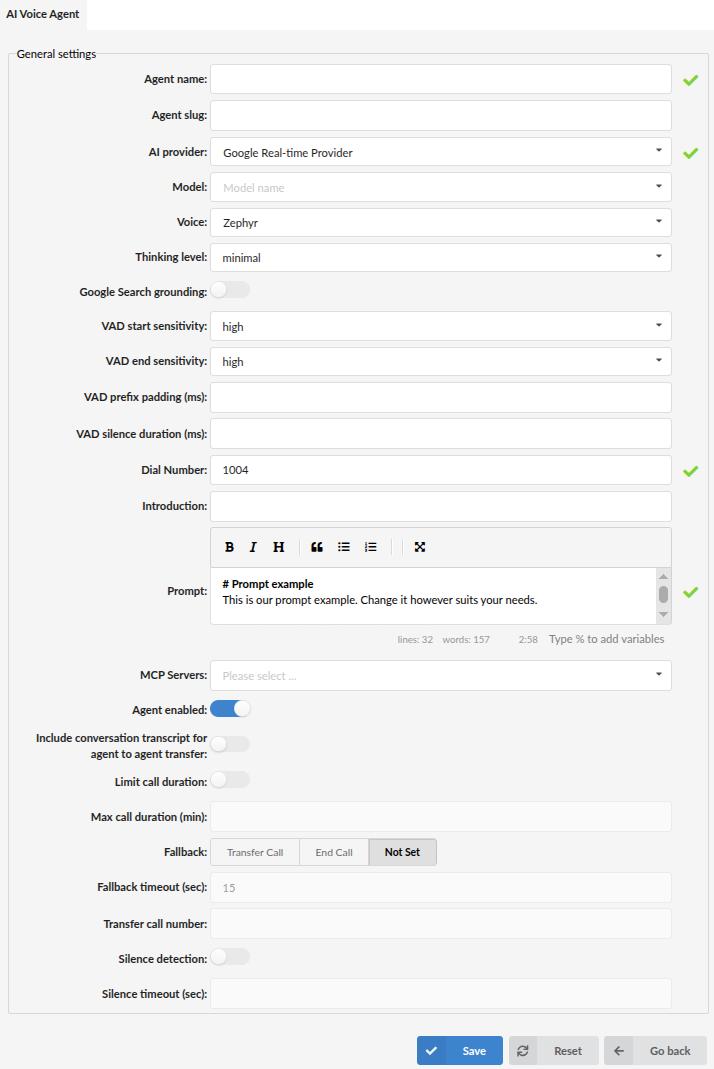Click the green checkmark beside AI provider

coord(691,153)
